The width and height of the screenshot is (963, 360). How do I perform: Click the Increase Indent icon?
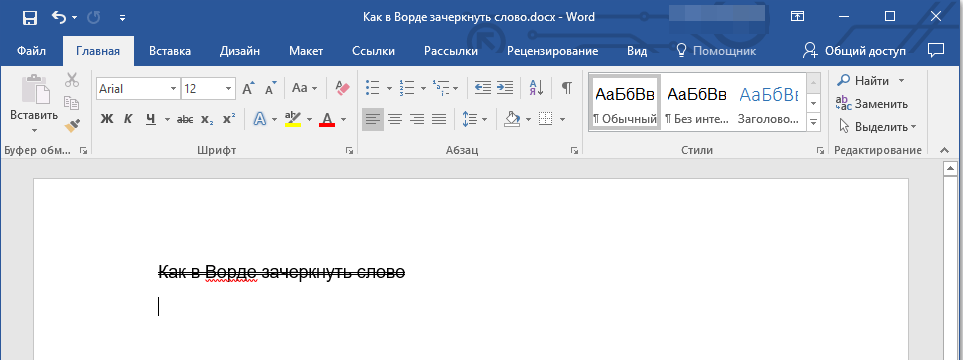505,88
